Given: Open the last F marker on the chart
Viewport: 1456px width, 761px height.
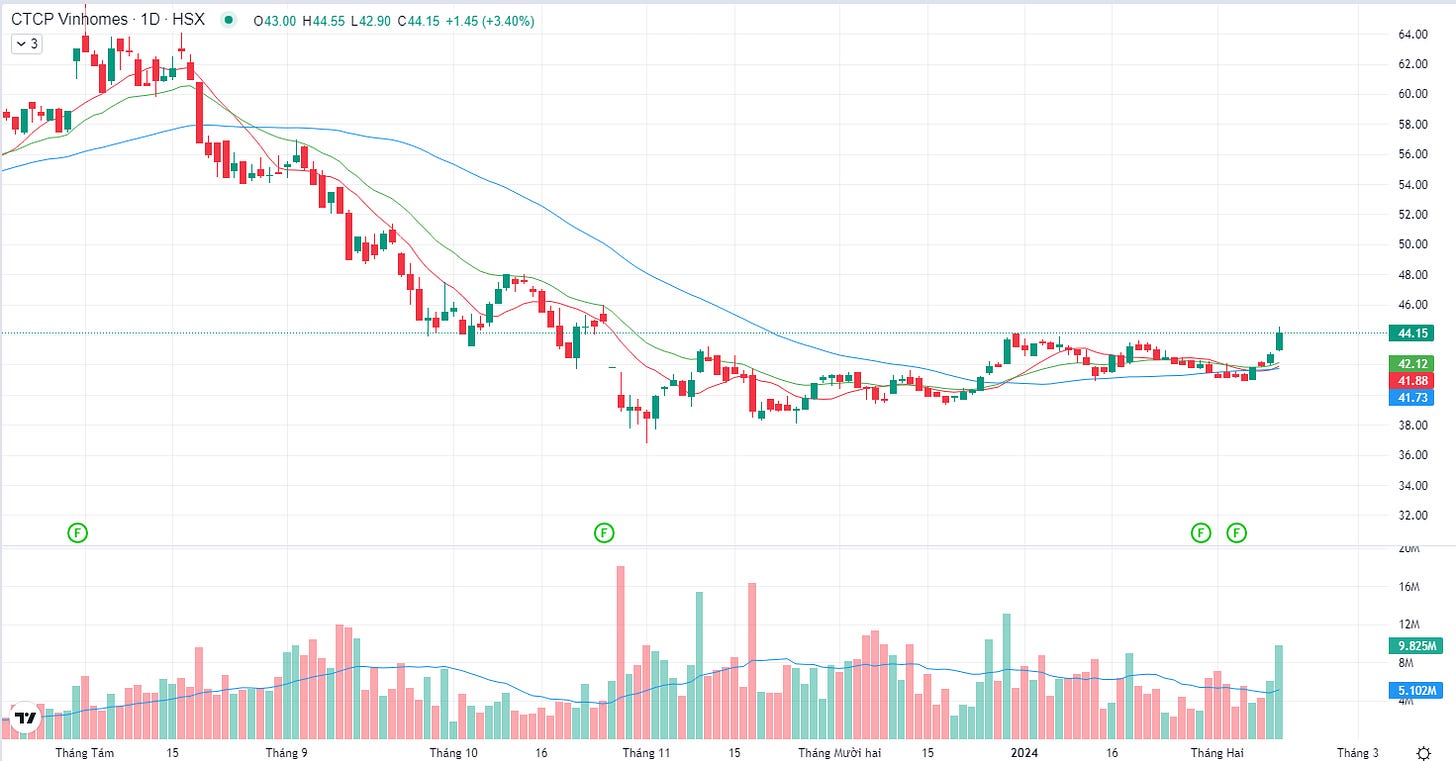Looking at the screenshot, I should click(x=1237, y=533).
